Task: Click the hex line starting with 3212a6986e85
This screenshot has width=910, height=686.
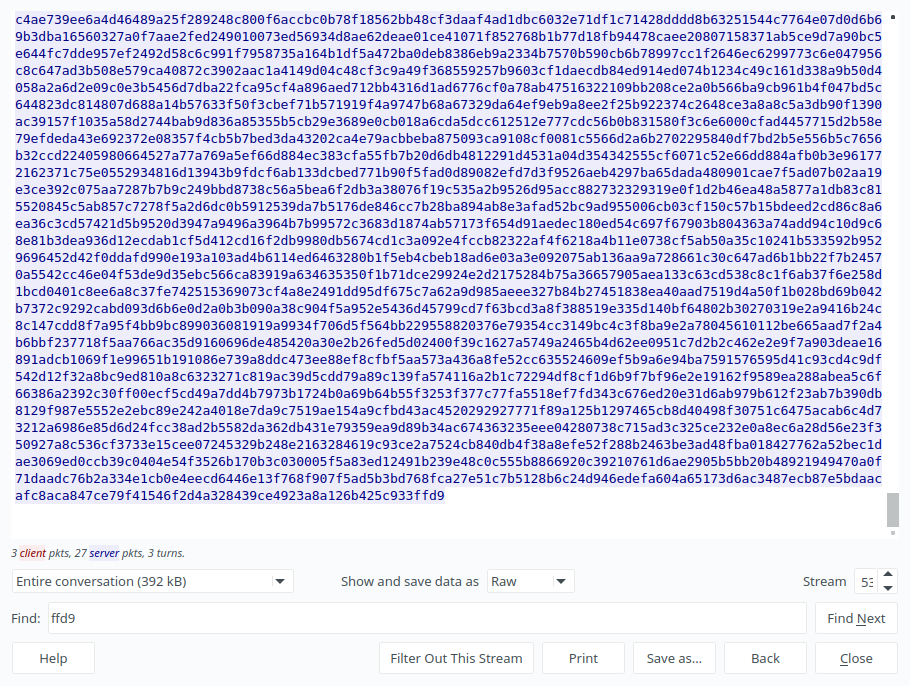Action: 449,428
